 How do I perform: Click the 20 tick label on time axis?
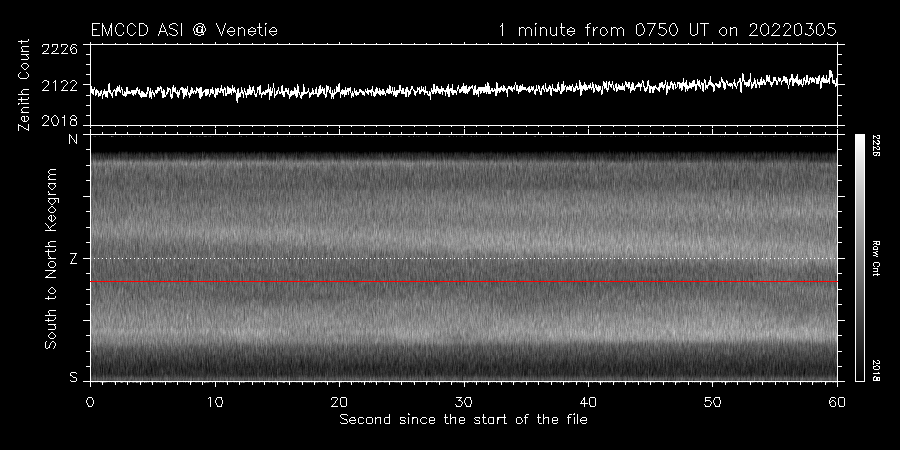click(339, 402)
